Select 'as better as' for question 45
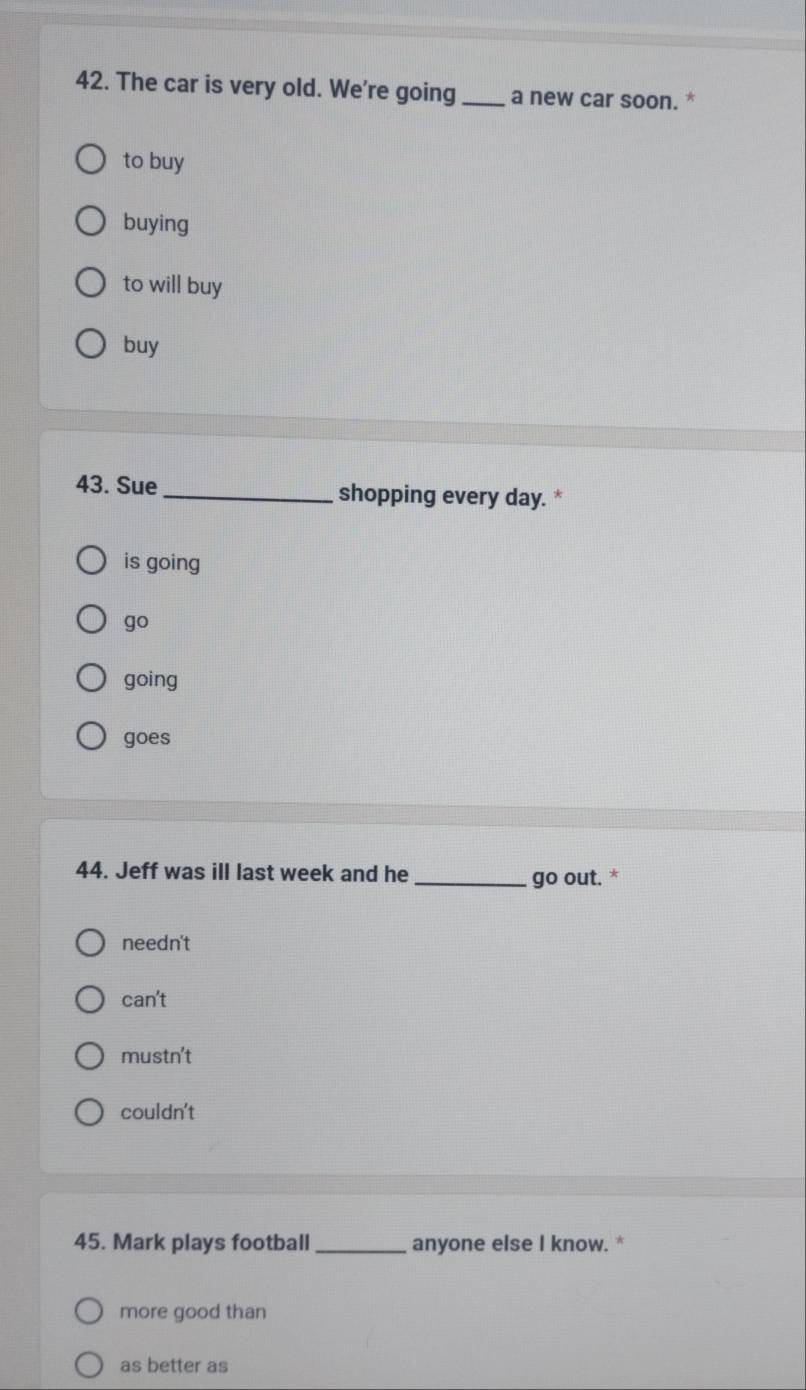 point(90,1365)
